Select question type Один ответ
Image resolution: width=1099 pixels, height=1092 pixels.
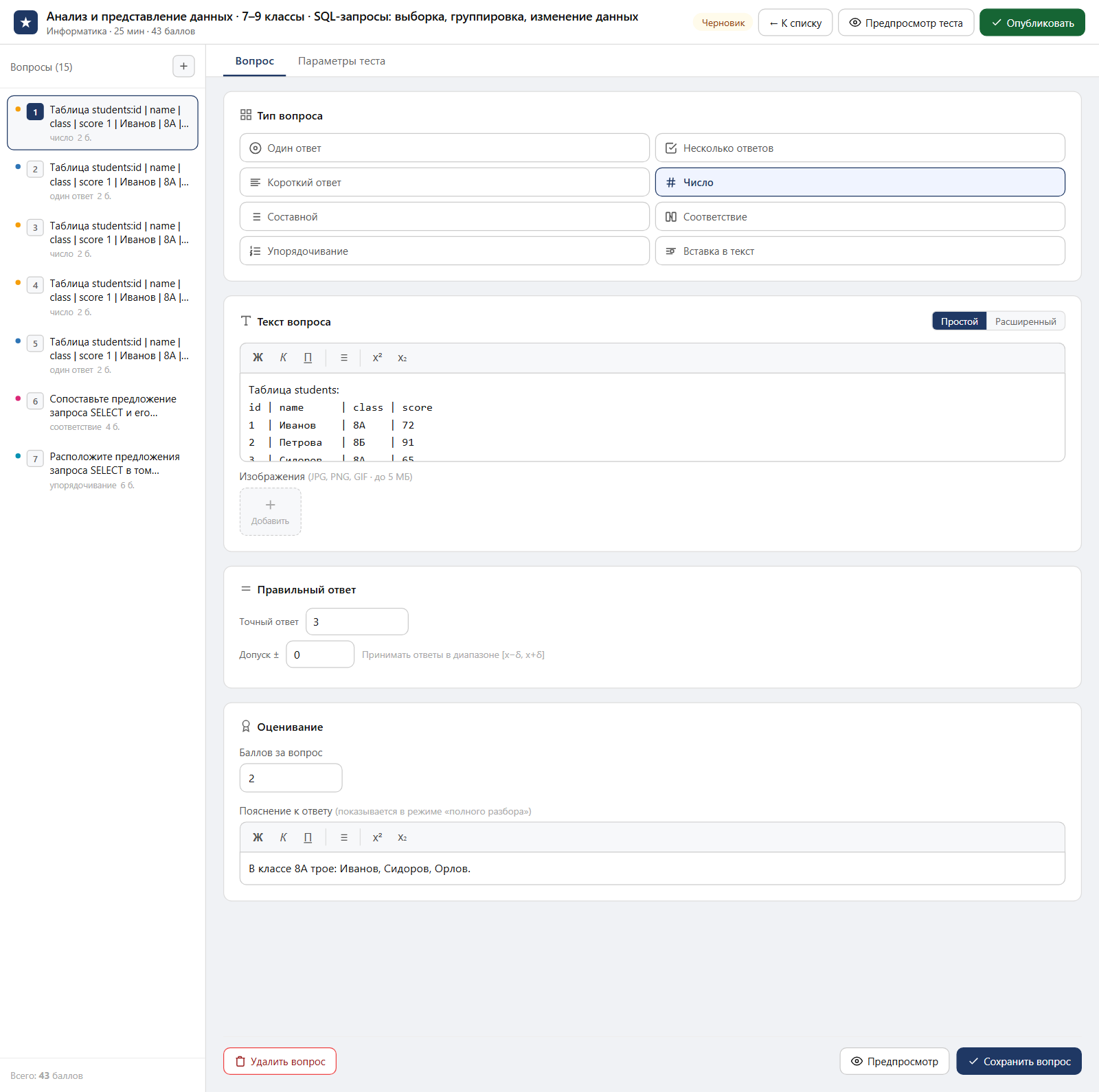coord(444,148)
